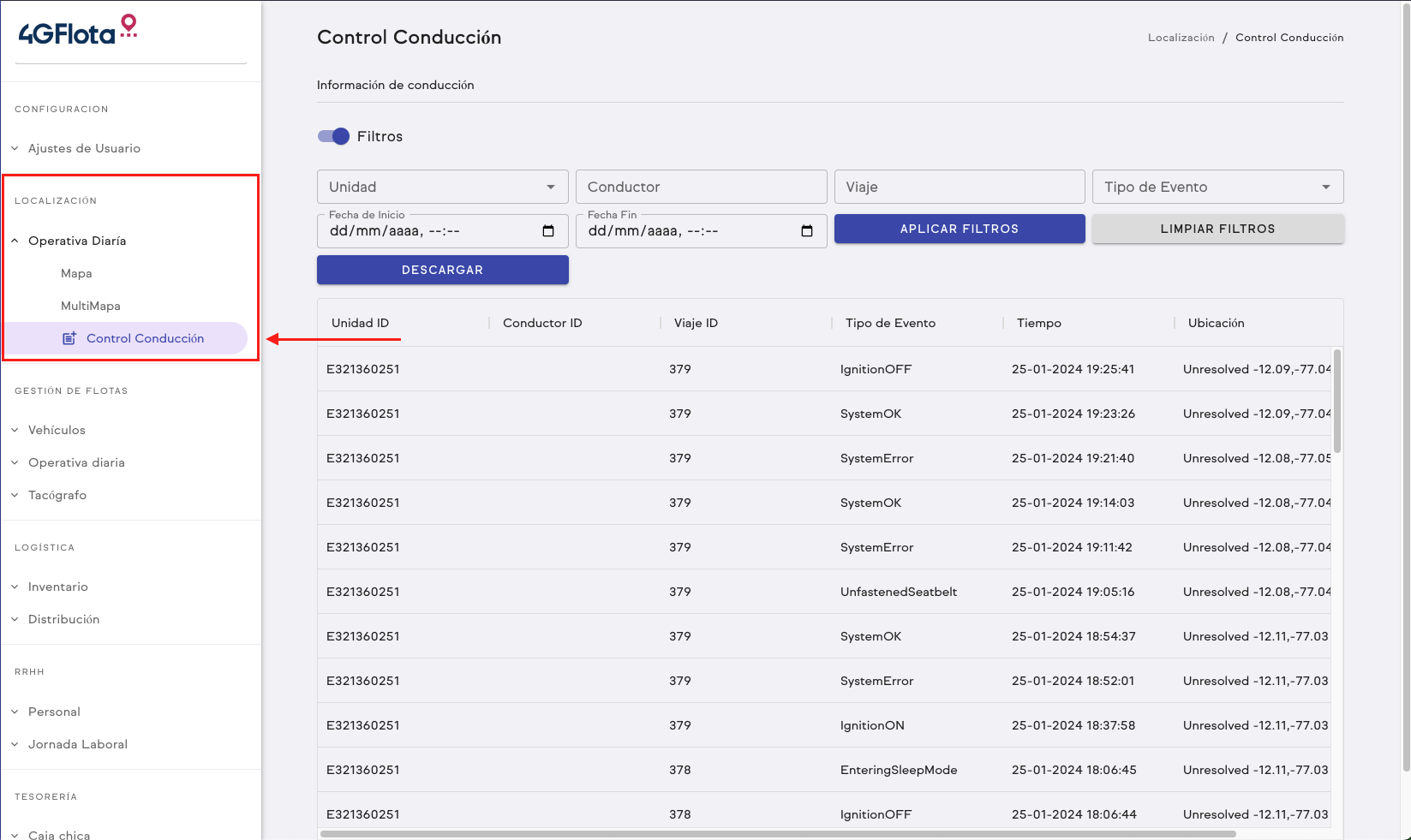1411x840 pixels.
Task: Focus the Conductor input field
Action: 701,187
